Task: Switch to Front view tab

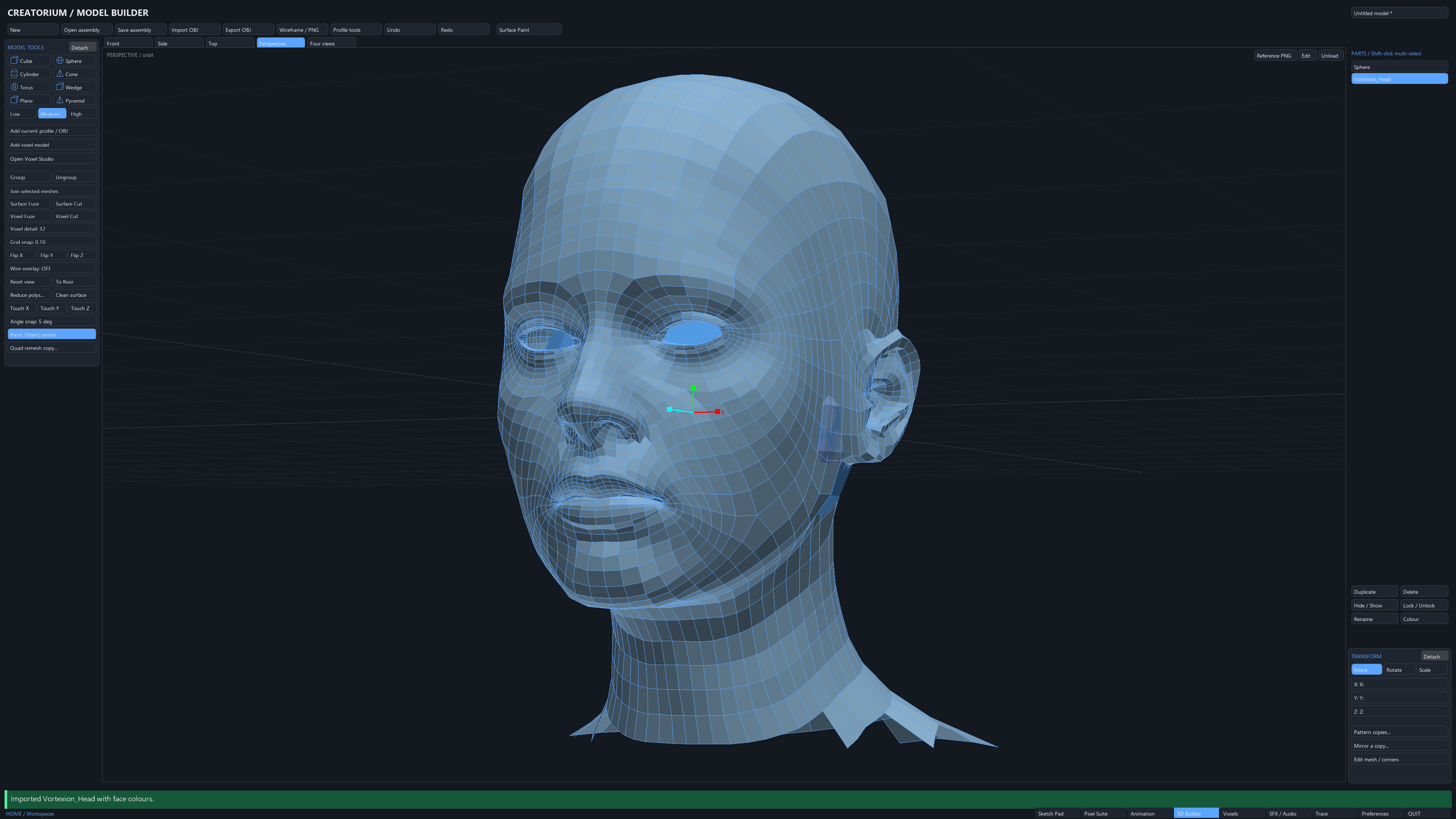Action: 128,43
